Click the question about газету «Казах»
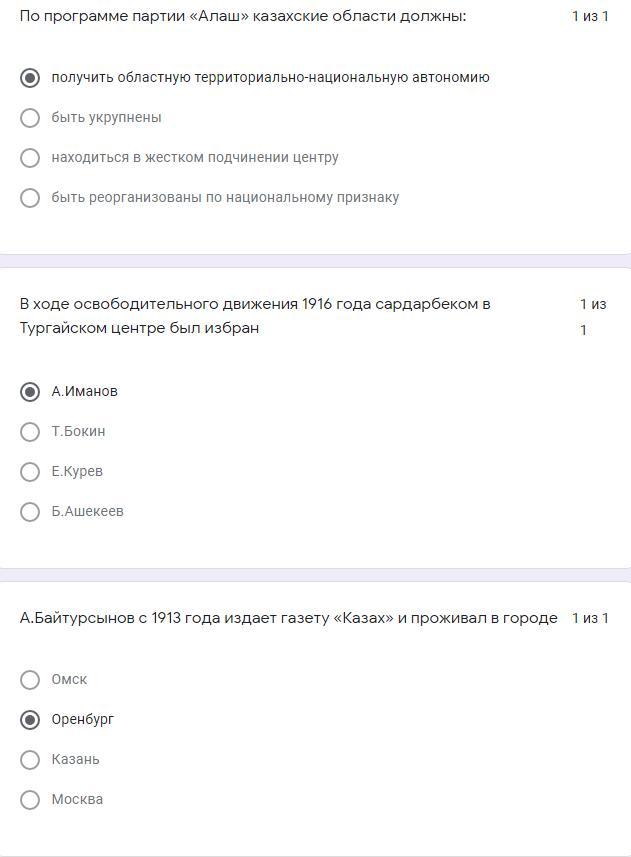Image resolution: width=631 pixels, height=857 pixels. coord(288,618)
